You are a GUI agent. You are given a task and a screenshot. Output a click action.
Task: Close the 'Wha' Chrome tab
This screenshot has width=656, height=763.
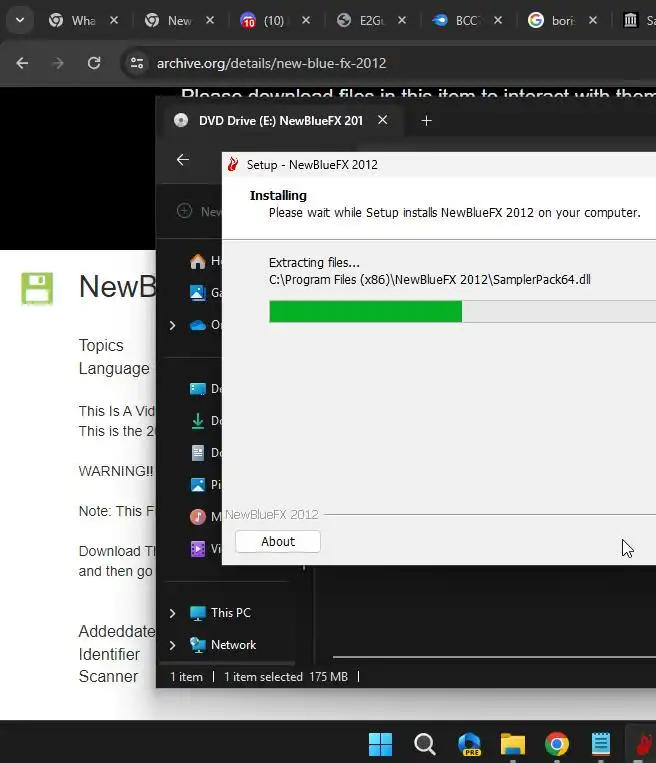(x=114, y=20)
